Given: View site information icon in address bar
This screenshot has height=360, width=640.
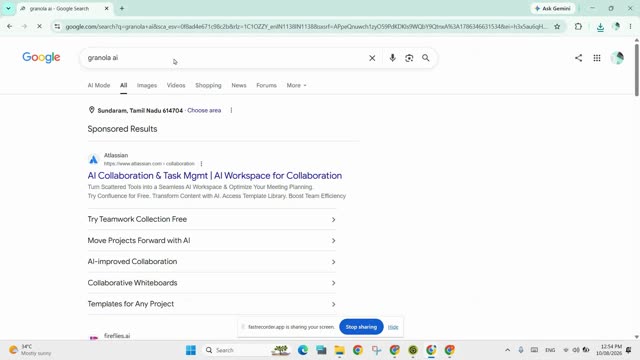Looking at the screenshot, I should 57,27.
